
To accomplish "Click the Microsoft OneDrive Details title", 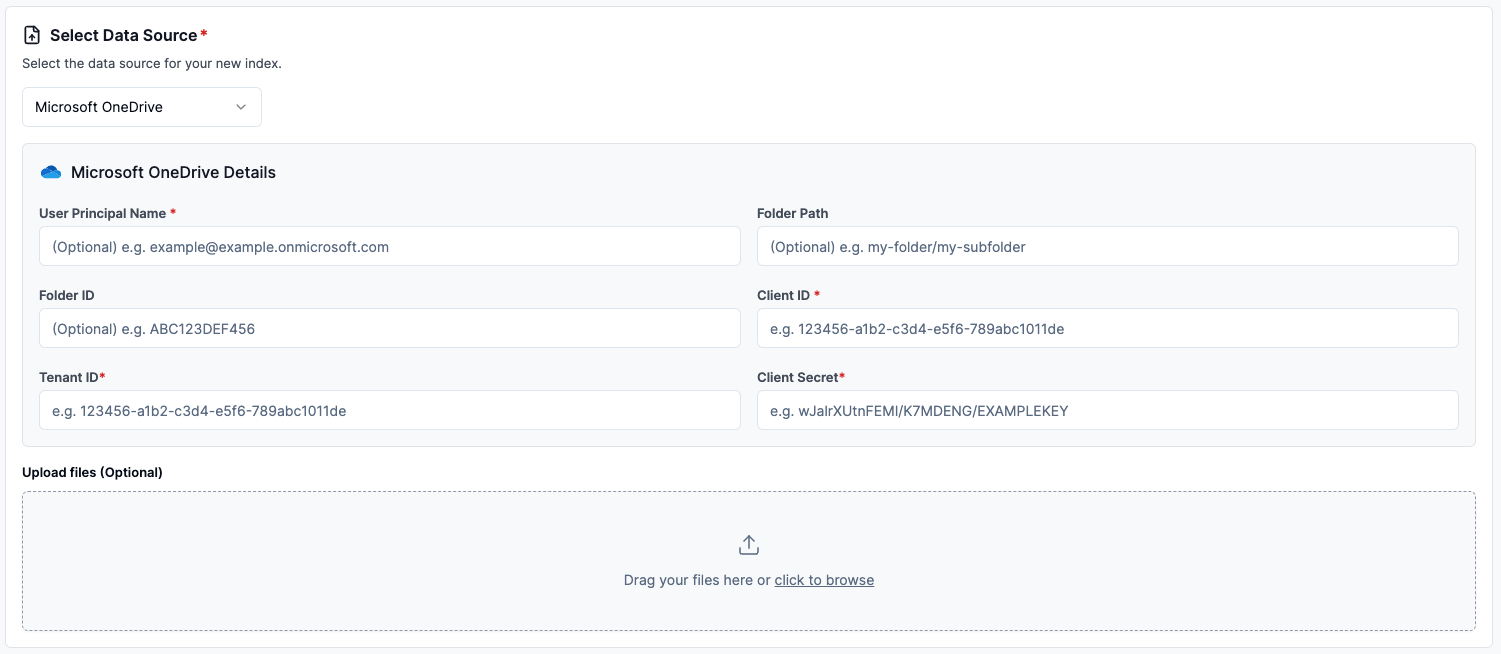I will click(173, 172).
